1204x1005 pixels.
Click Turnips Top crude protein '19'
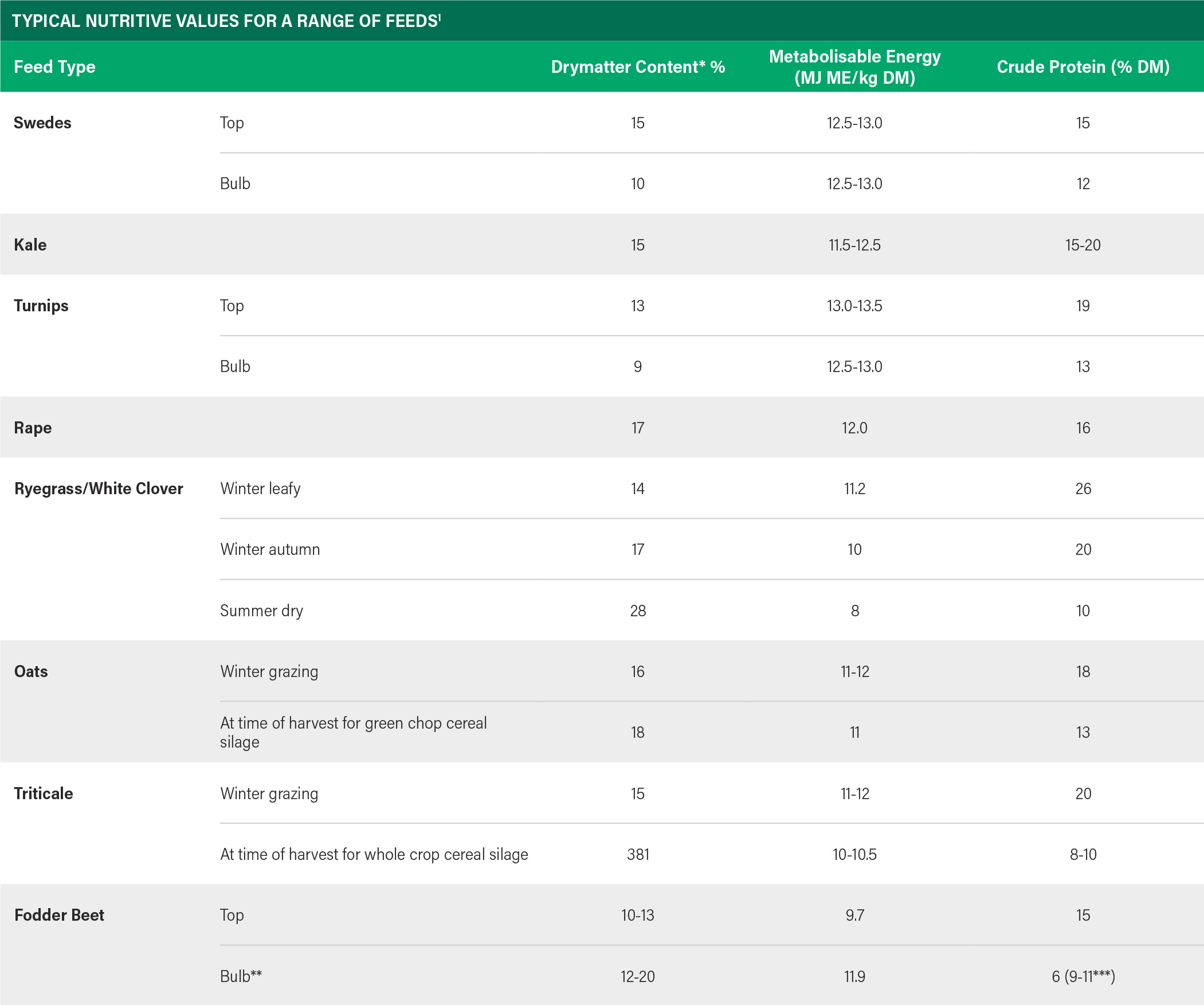pyautogui.click(x=1083, y=306)
